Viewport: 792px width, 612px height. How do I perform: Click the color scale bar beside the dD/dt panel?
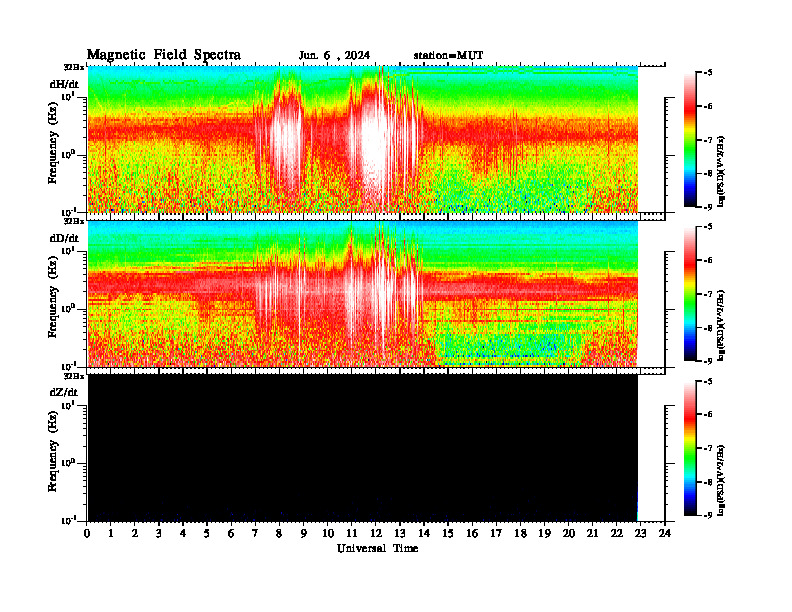coord(690,294)
